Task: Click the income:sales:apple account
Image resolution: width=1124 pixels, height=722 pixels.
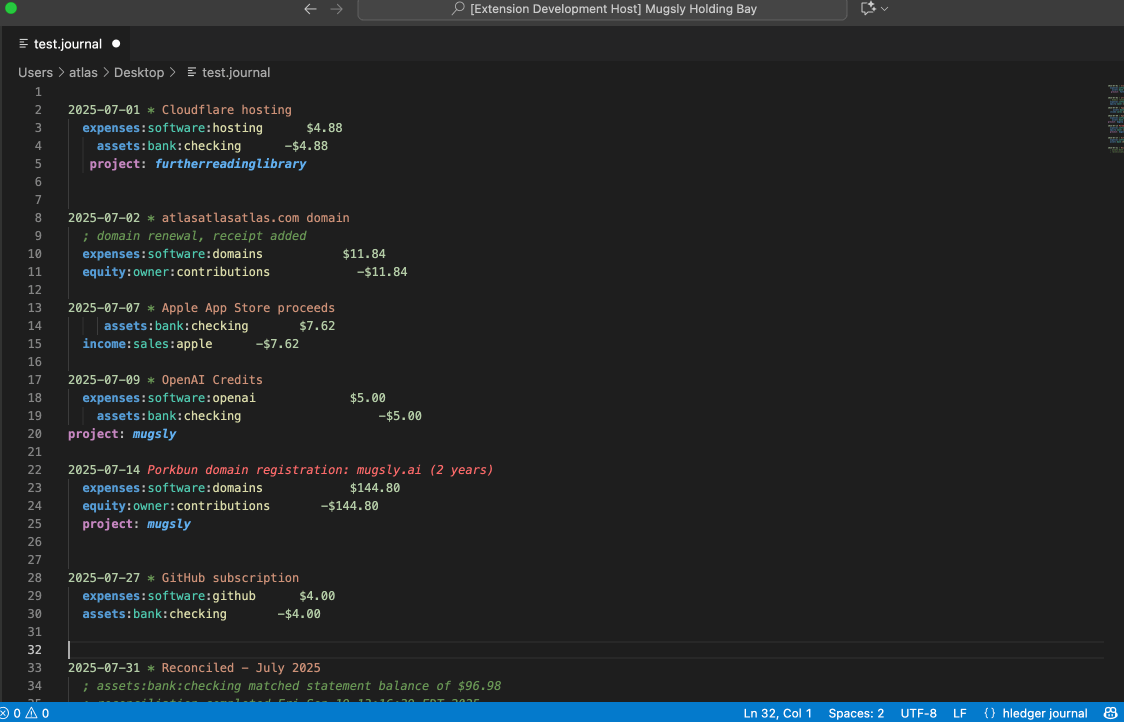Action: [x=147, y=343]
